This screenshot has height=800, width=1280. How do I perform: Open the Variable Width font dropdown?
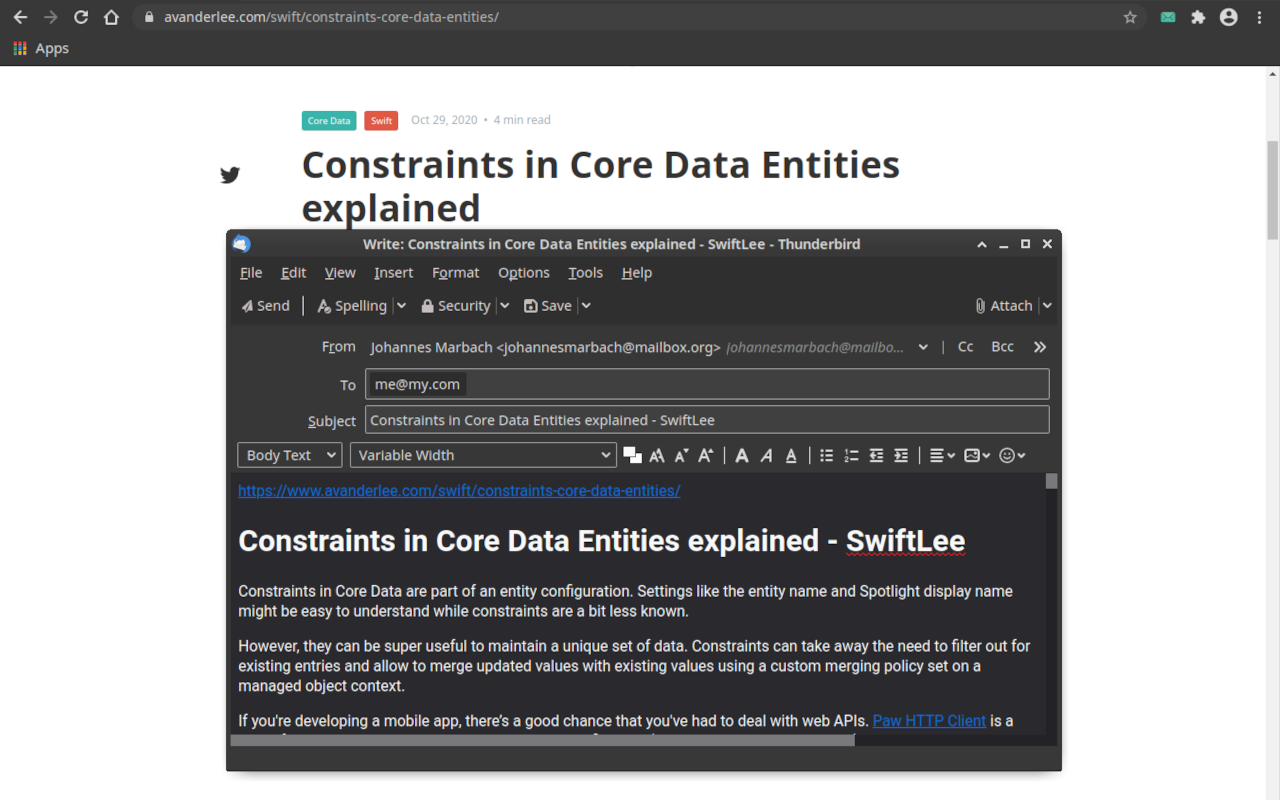click(483, 455)
